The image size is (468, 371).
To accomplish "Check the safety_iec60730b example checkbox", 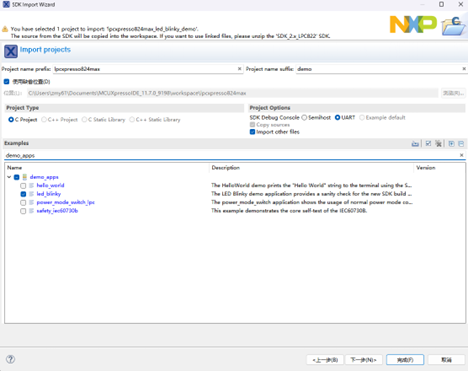I will point(23,211).
